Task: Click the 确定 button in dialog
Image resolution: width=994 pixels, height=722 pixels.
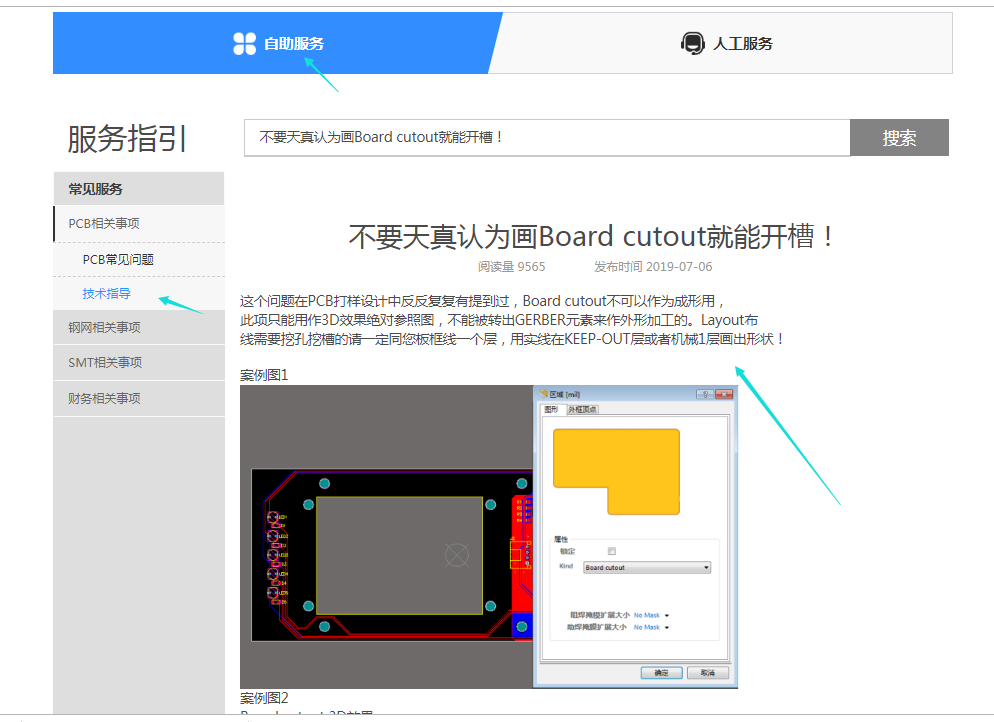Action: click(662, 673)
